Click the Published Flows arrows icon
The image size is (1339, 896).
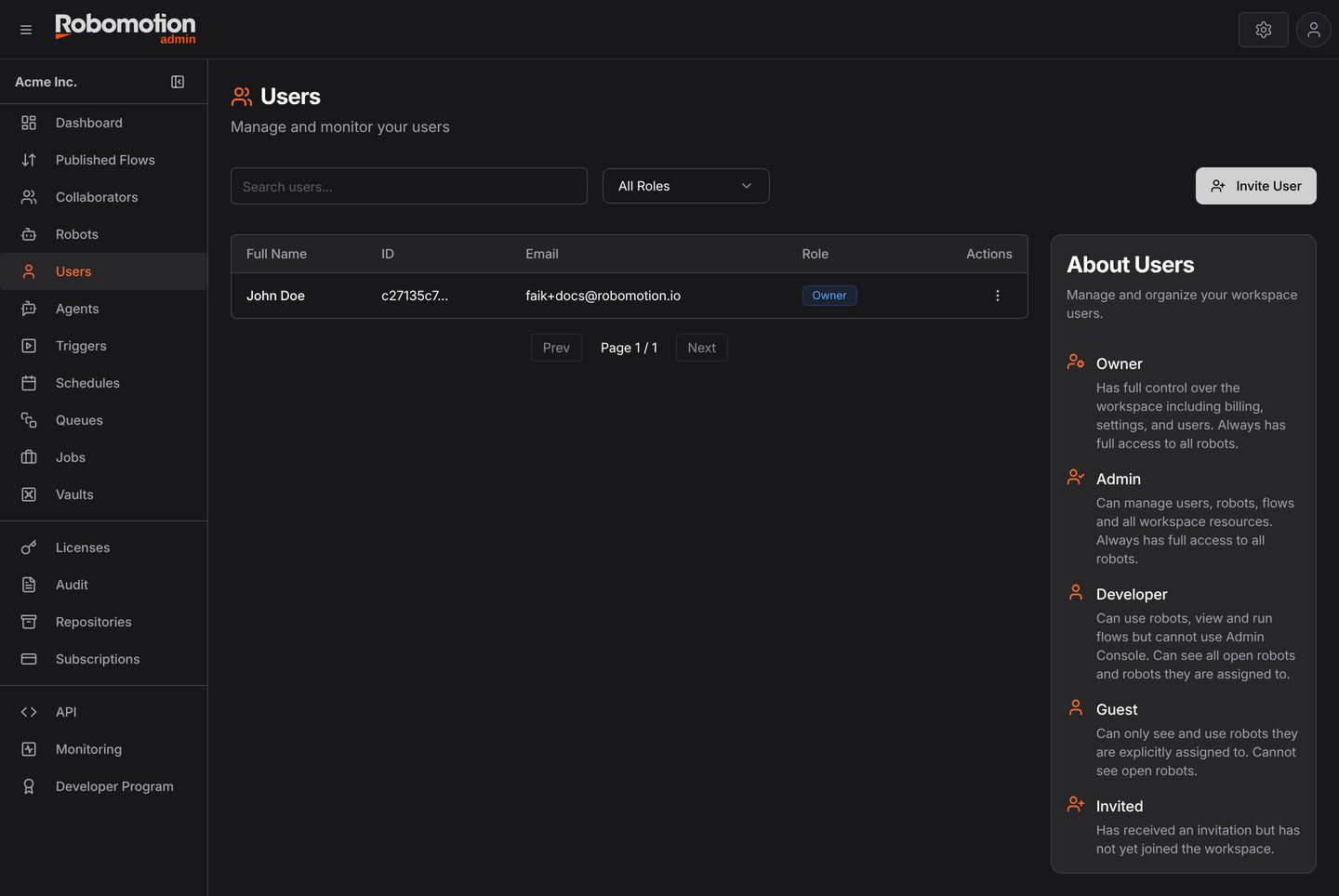[x=29, y=160]
